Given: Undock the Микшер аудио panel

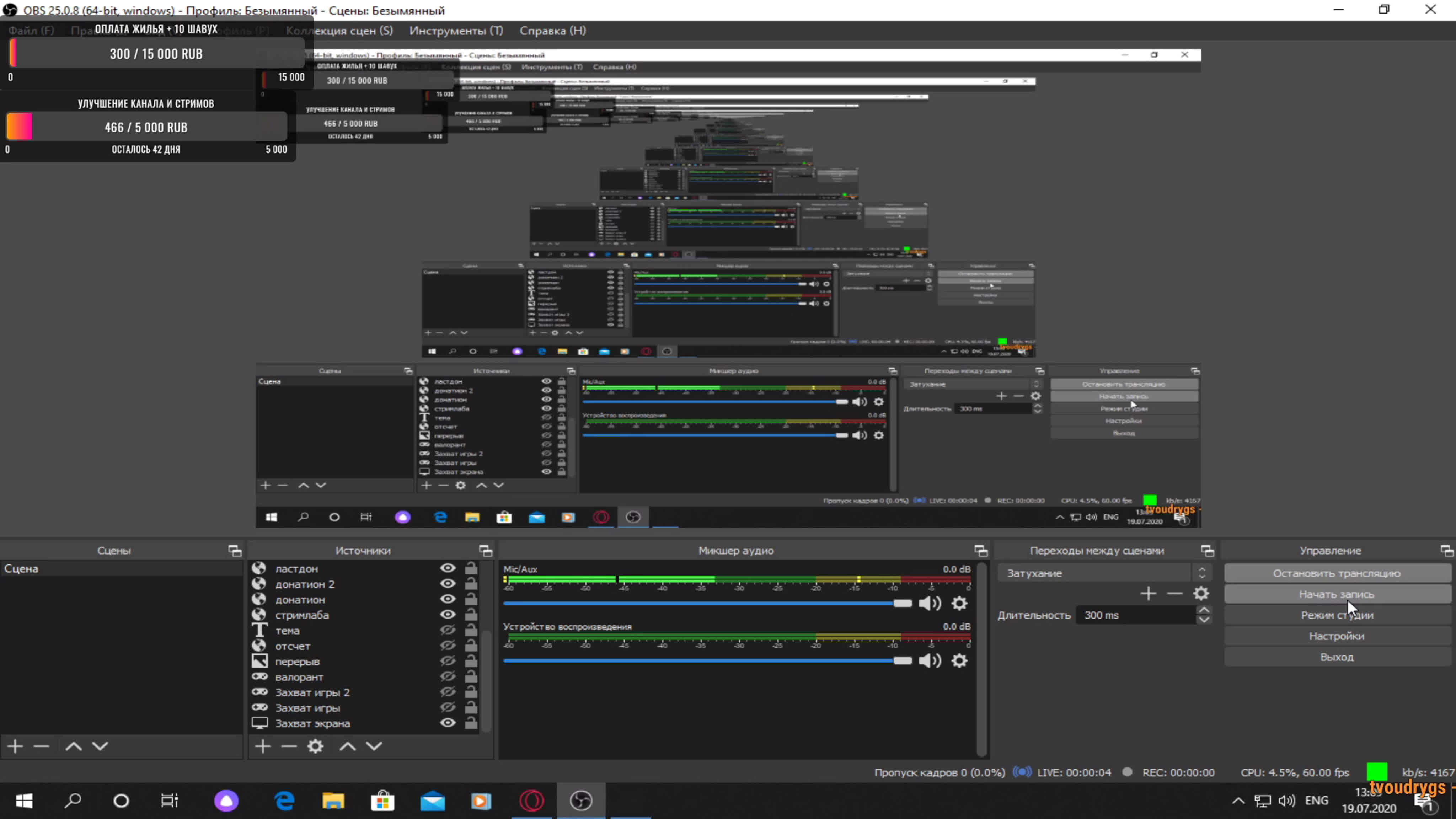Looking at the screenshot, I should tap(981, 551).
